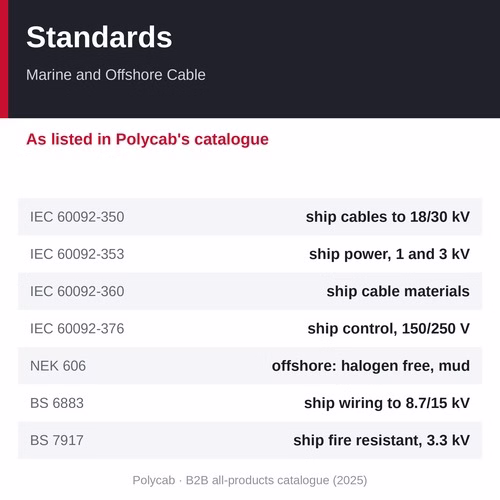This screenshot has height=500, width=500.
Task: Click the IEC 60092-376 row label
Action: (77, 329)
